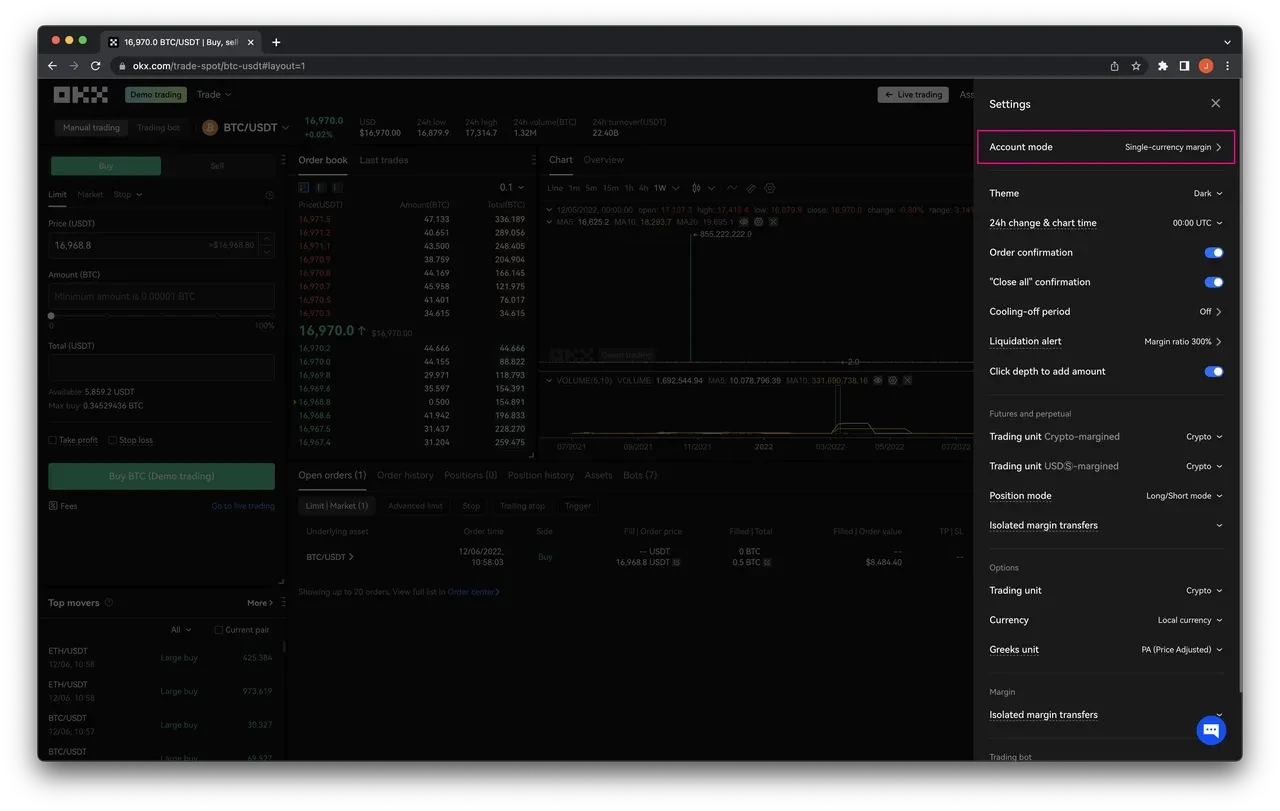1280x811 pixels.
Task: Open the candlestick chart type icon
Action: pos(696,188)
